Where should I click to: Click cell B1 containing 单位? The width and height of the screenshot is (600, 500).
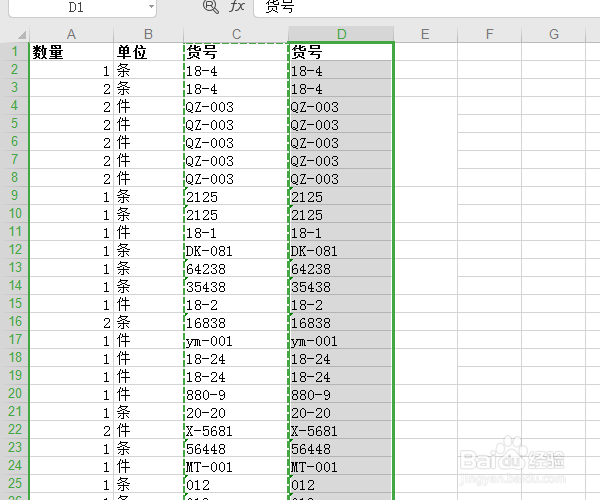148,52
